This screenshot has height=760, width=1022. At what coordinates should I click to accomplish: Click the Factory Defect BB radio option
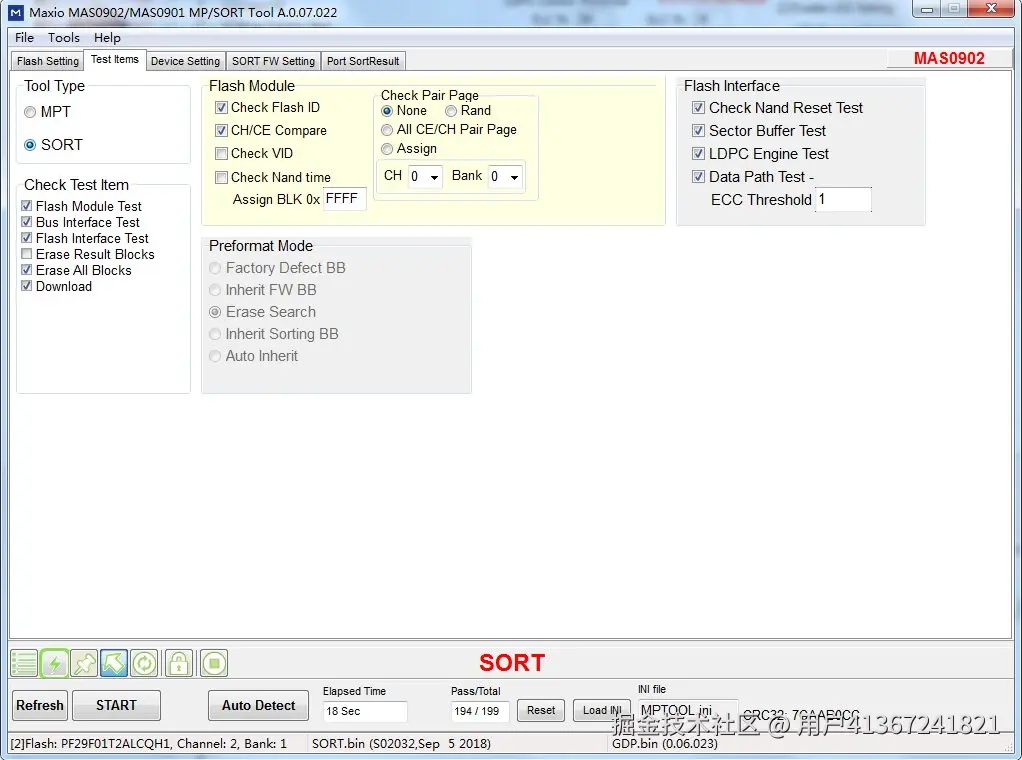(x=215, y=268)
